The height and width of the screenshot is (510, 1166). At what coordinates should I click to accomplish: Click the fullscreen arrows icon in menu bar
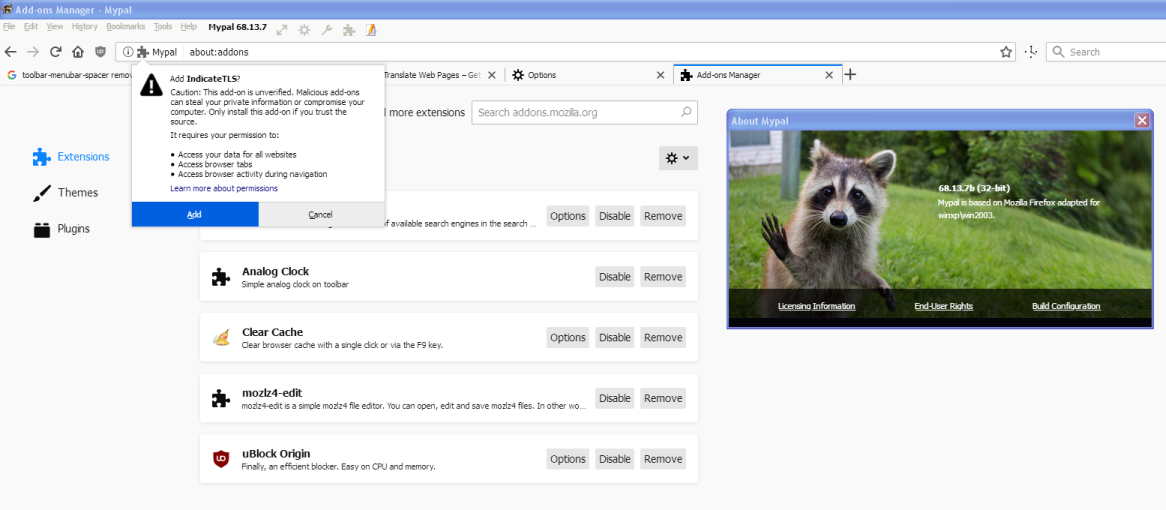[x=282, y=30]
